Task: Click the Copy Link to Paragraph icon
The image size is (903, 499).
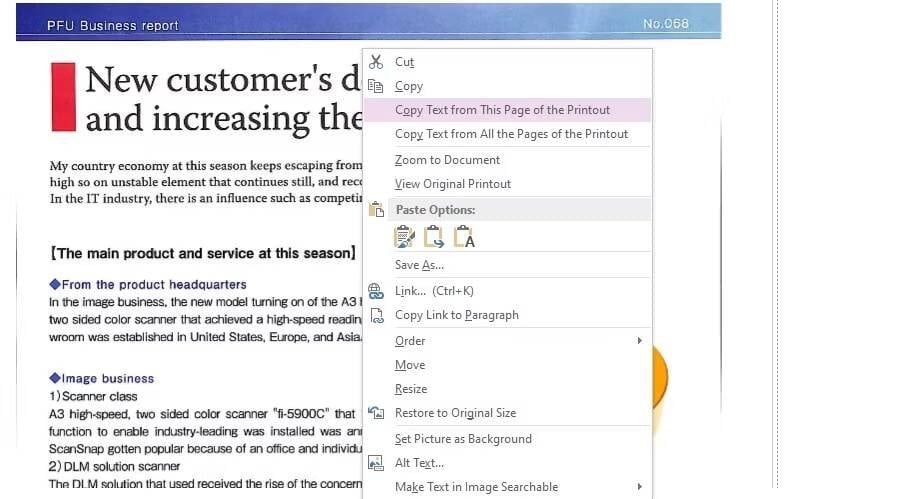Action: [x=377, y=315]
